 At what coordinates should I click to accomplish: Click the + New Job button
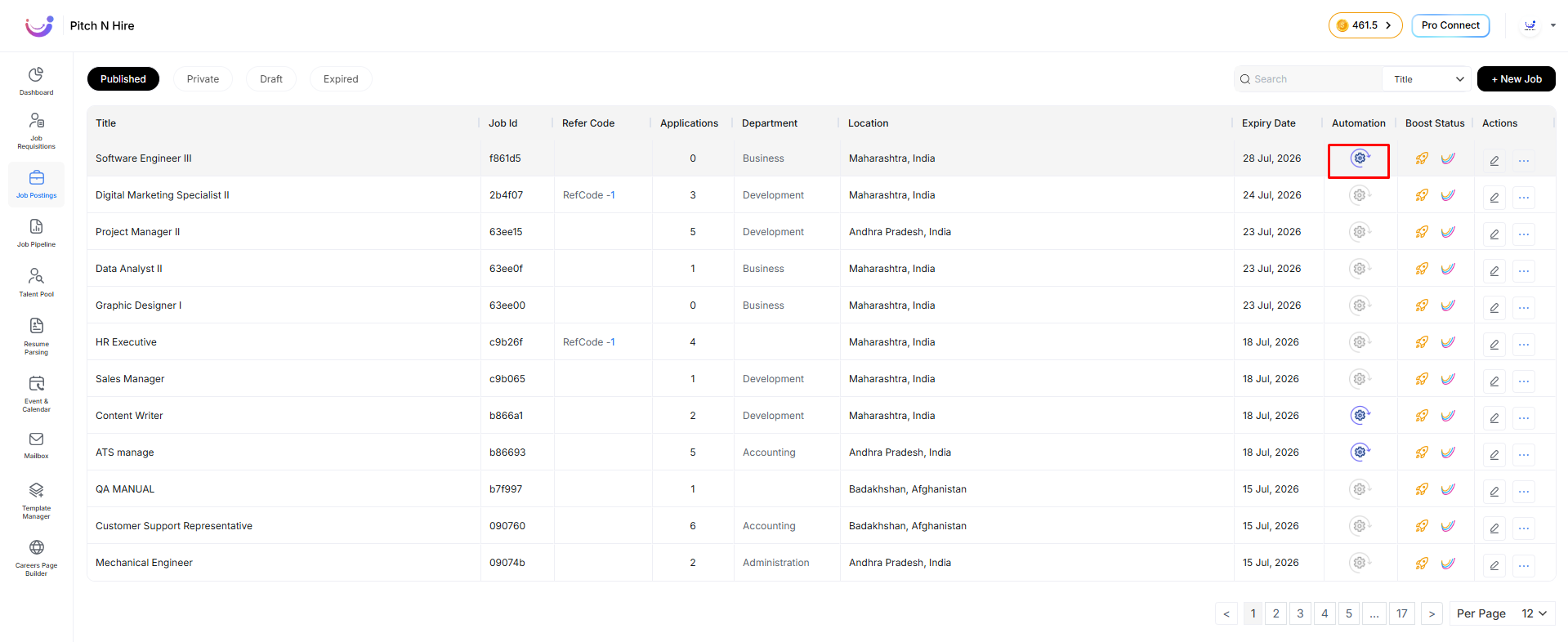1517,79
